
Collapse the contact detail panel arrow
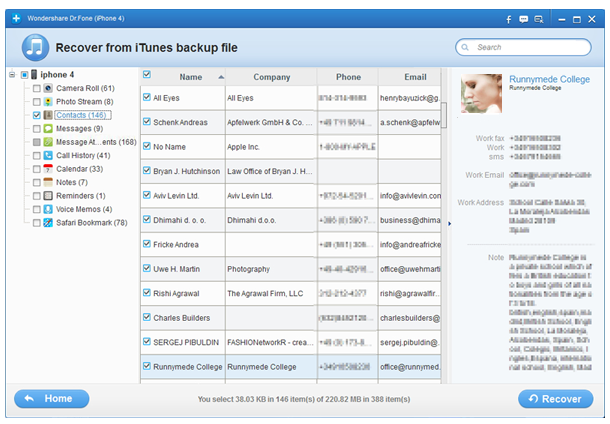coord(449,224)
